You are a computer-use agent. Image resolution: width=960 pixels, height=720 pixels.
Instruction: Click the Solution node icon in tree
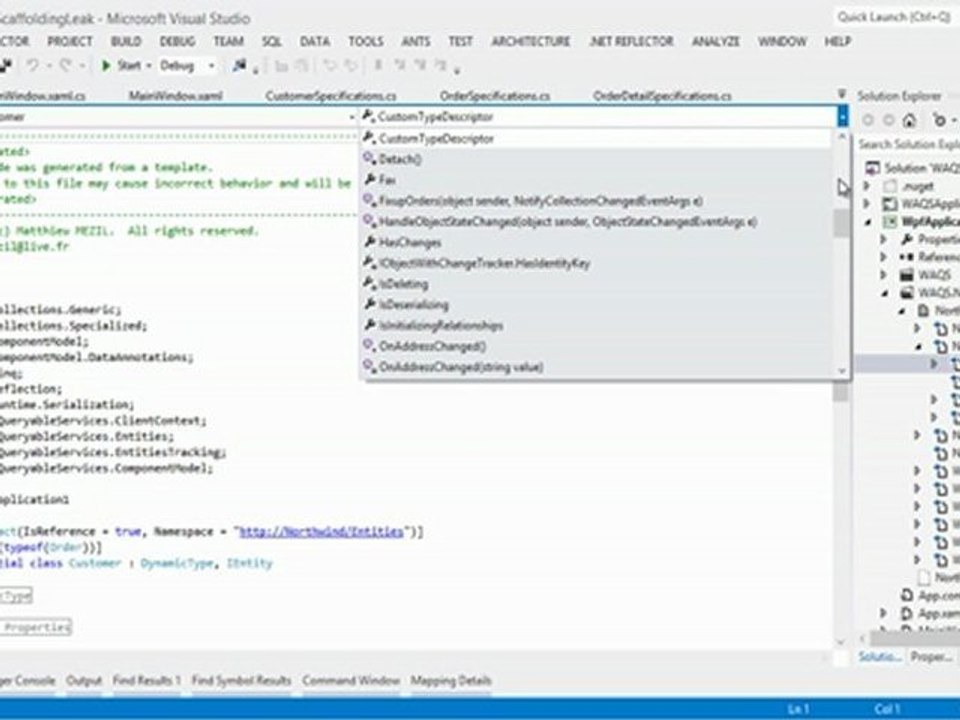tap(873, 168)
